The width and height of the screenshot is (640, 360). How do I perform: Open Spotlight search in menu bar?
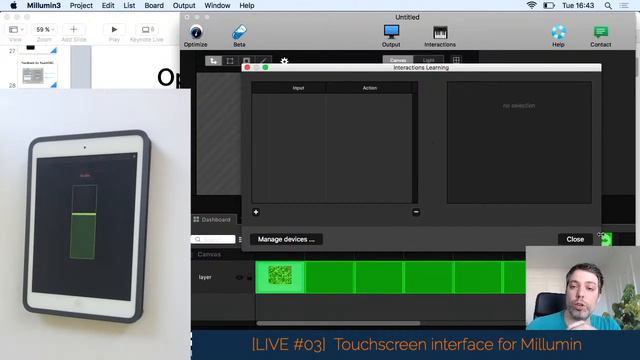[608, 5]
